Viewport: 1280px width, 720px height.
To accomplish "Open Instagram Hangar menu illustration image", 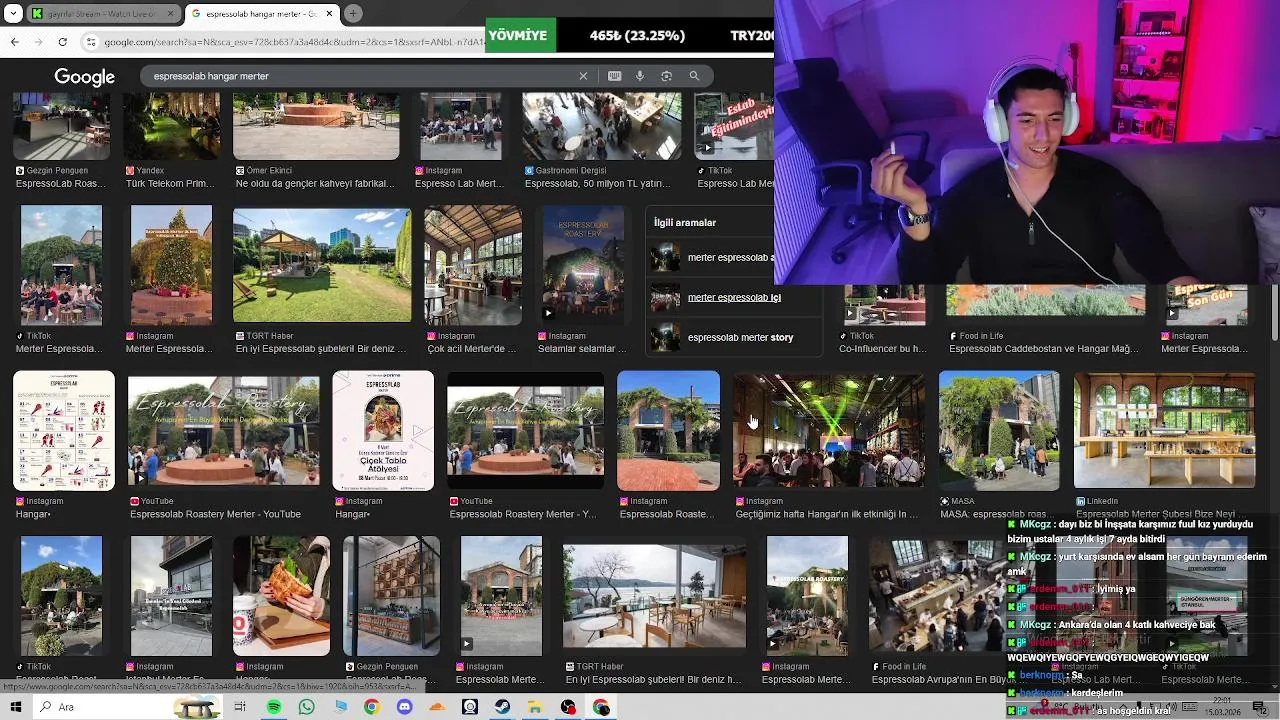I will tap(64, 431).
